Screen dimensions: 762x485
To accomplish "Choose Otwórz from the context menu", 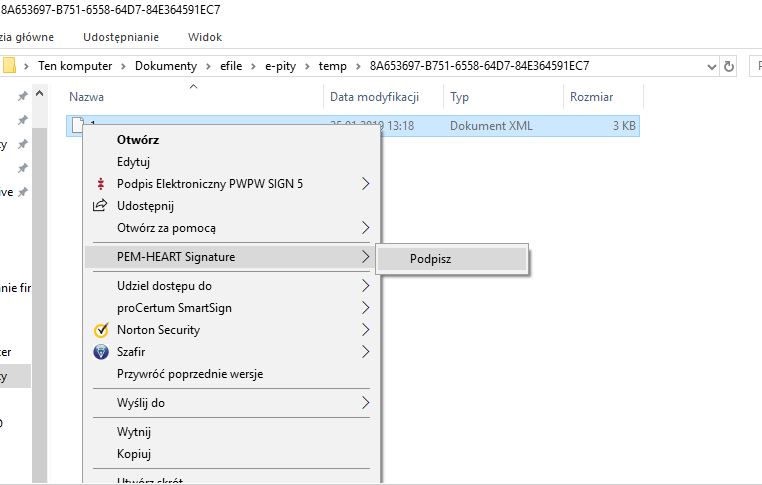I will 138,140.
